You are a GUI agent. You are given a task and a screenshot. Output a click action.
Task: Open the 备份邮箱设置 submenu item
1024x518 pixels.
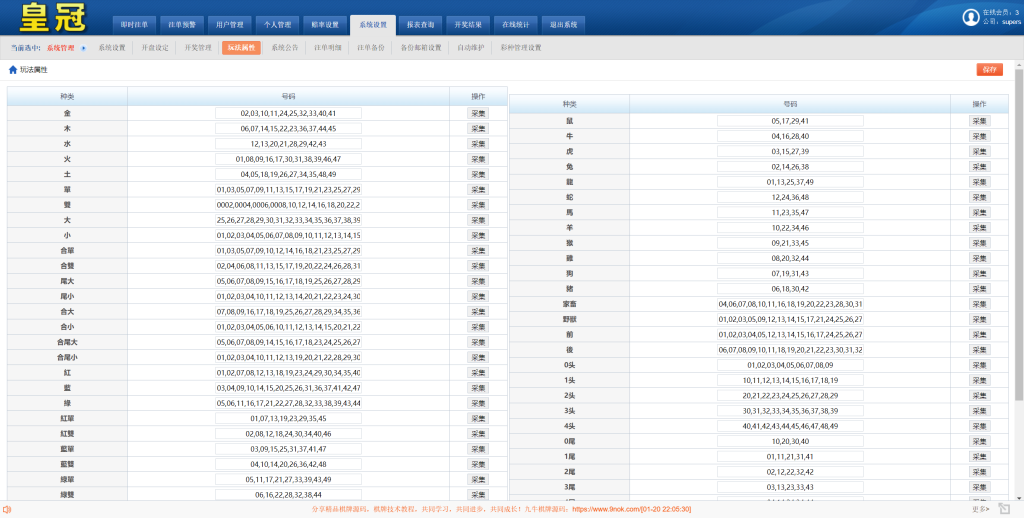pyautogui.click(x=421, y=48)
